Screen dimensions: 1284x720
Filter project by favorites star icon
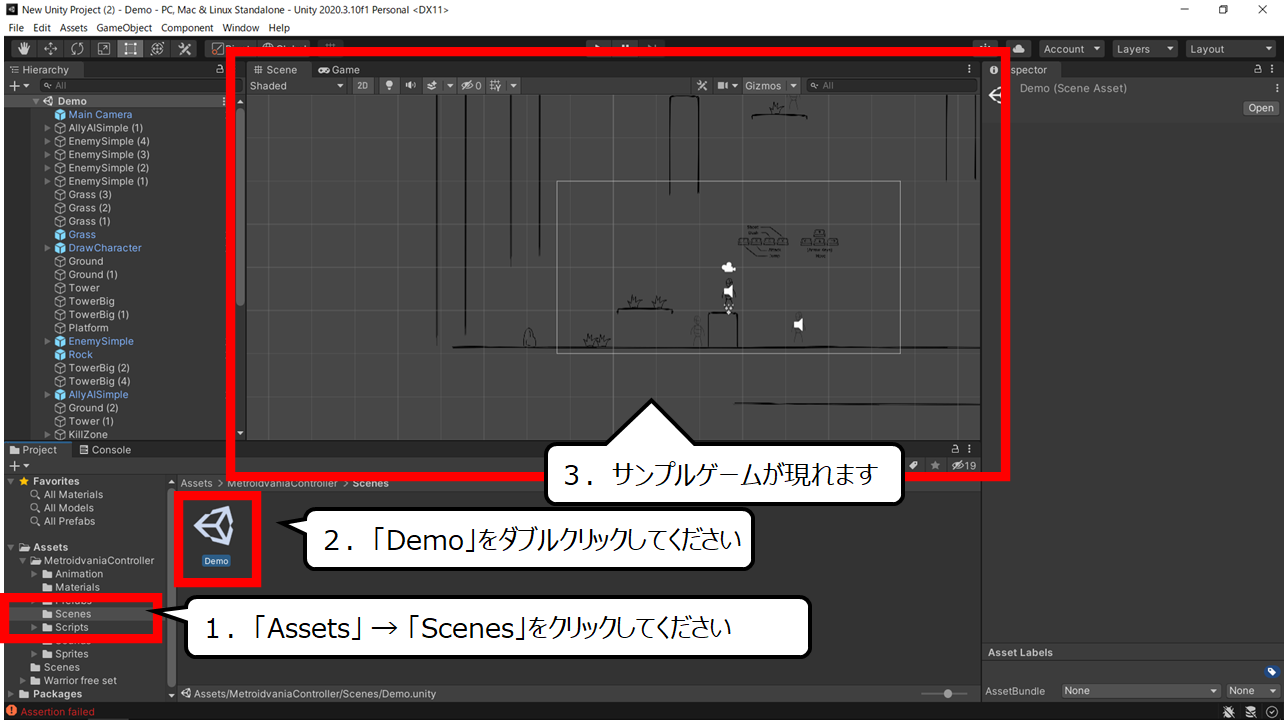pos(935,466)
